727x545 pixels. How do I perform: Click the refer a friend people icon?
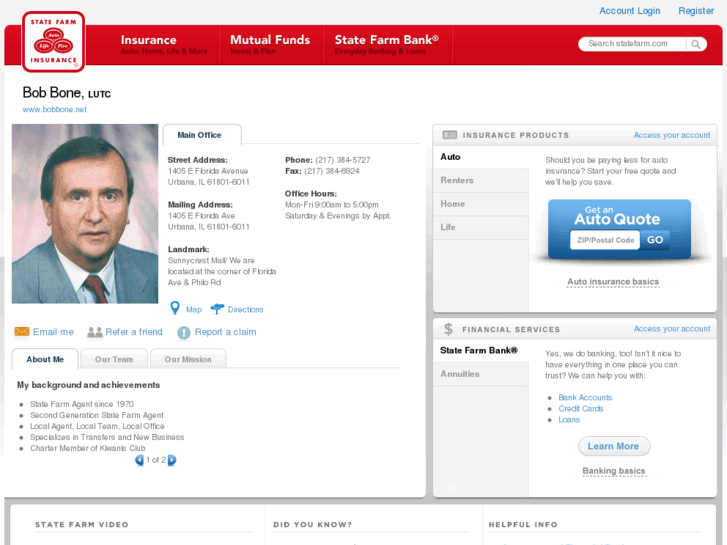click(95, 332)
